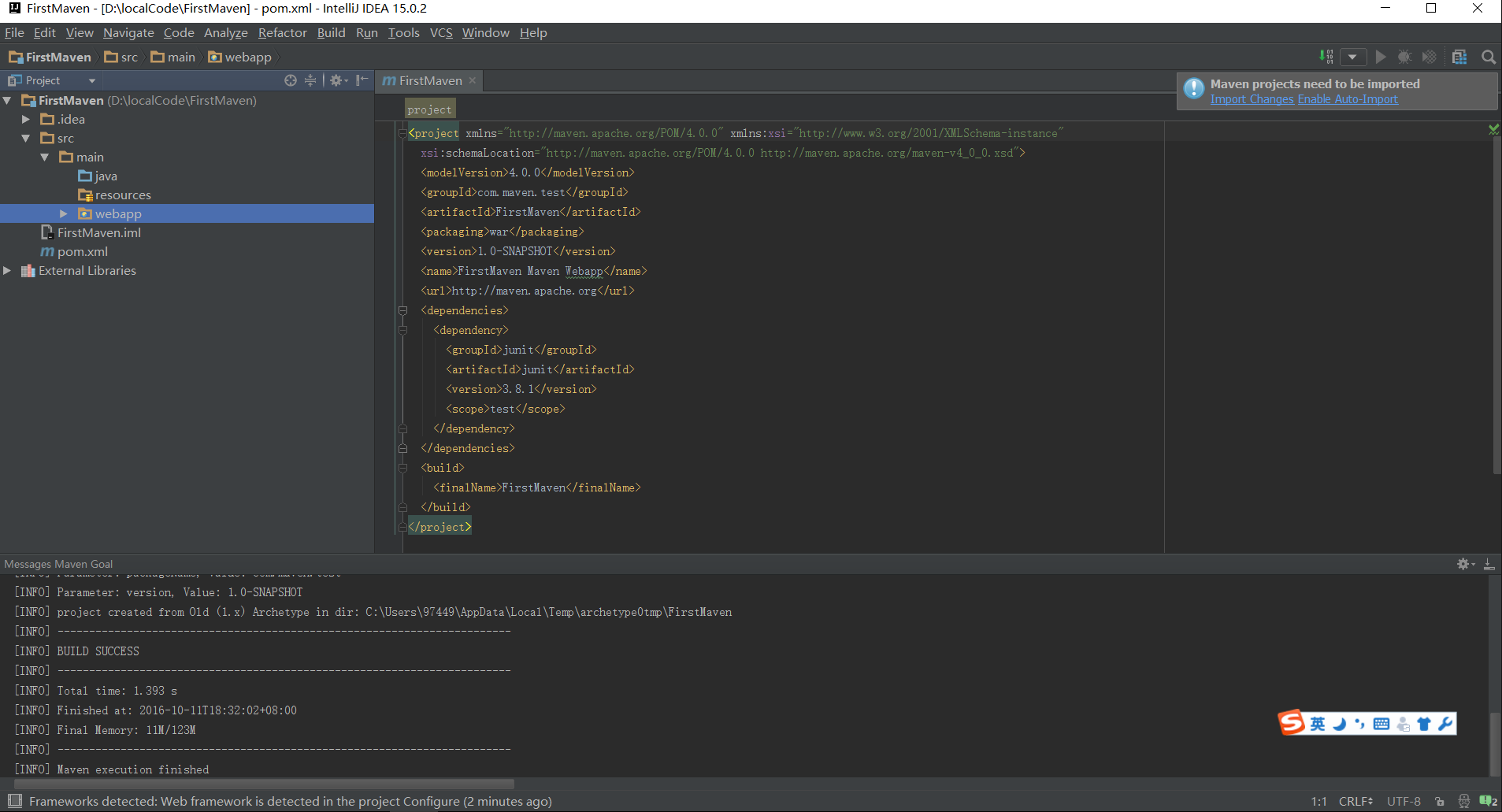Click Sogou user account icon
The height and width of the screenshot is (812, 1502).
tap(1403, 724)
